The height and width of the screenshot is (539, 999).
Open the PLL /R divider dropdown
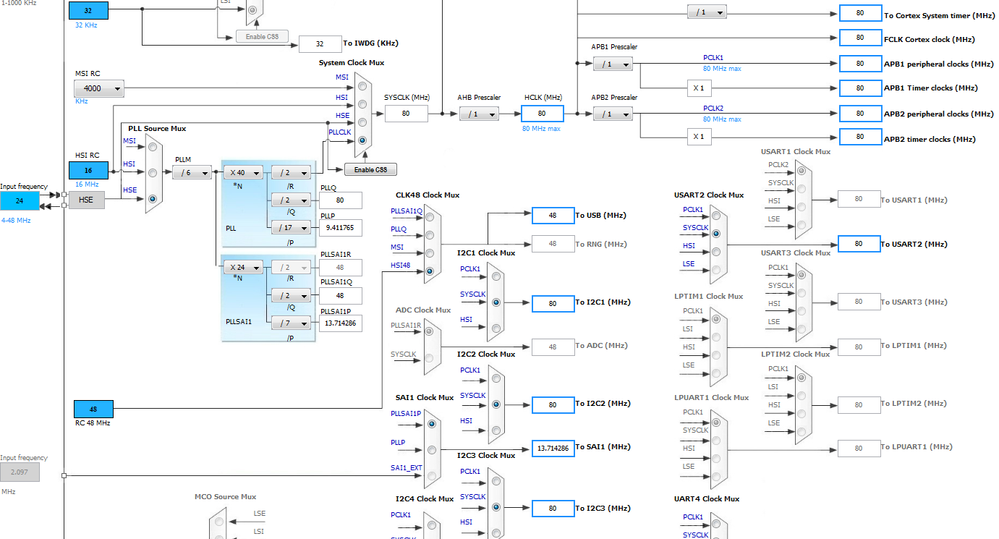[x=291, y=173]
